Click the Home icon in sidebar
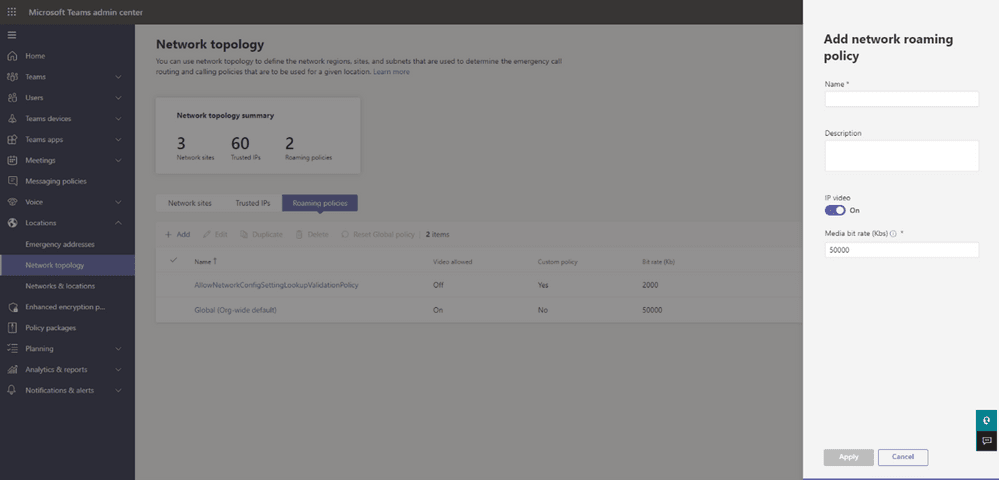Image resolution: width=999 pixels, height=480 pixels. tap(12, 56)
